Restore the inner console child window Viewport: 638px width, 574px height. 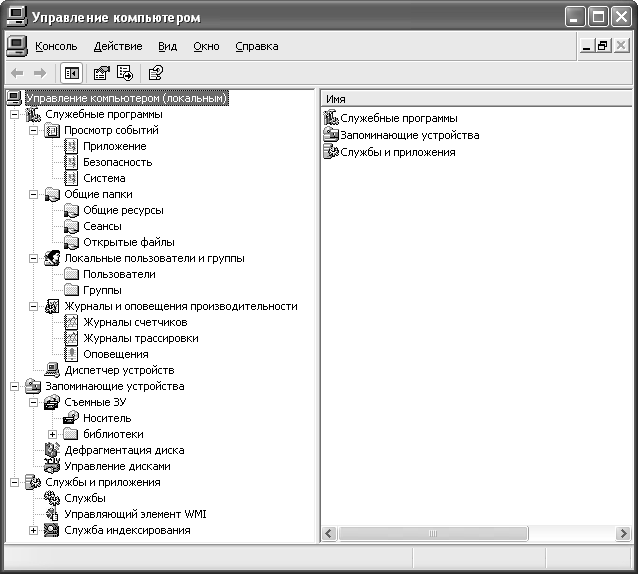click(603, 46)
